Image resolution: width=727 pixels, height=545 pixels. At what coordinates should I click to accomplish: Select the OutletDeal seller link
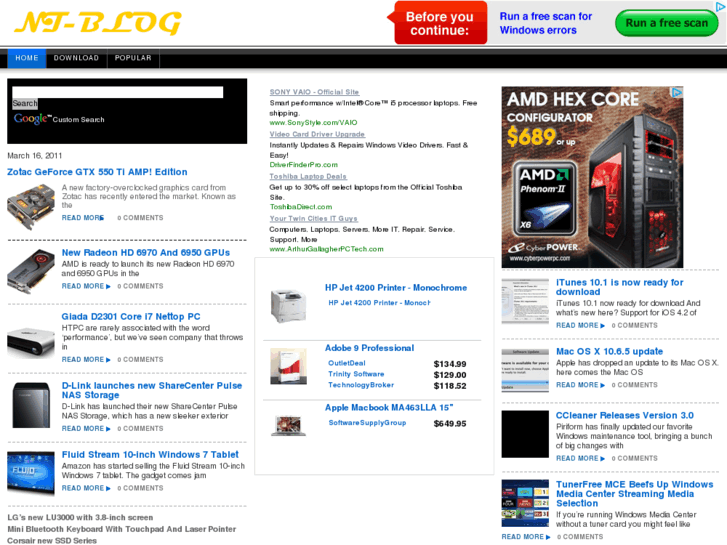coord(346,363)
